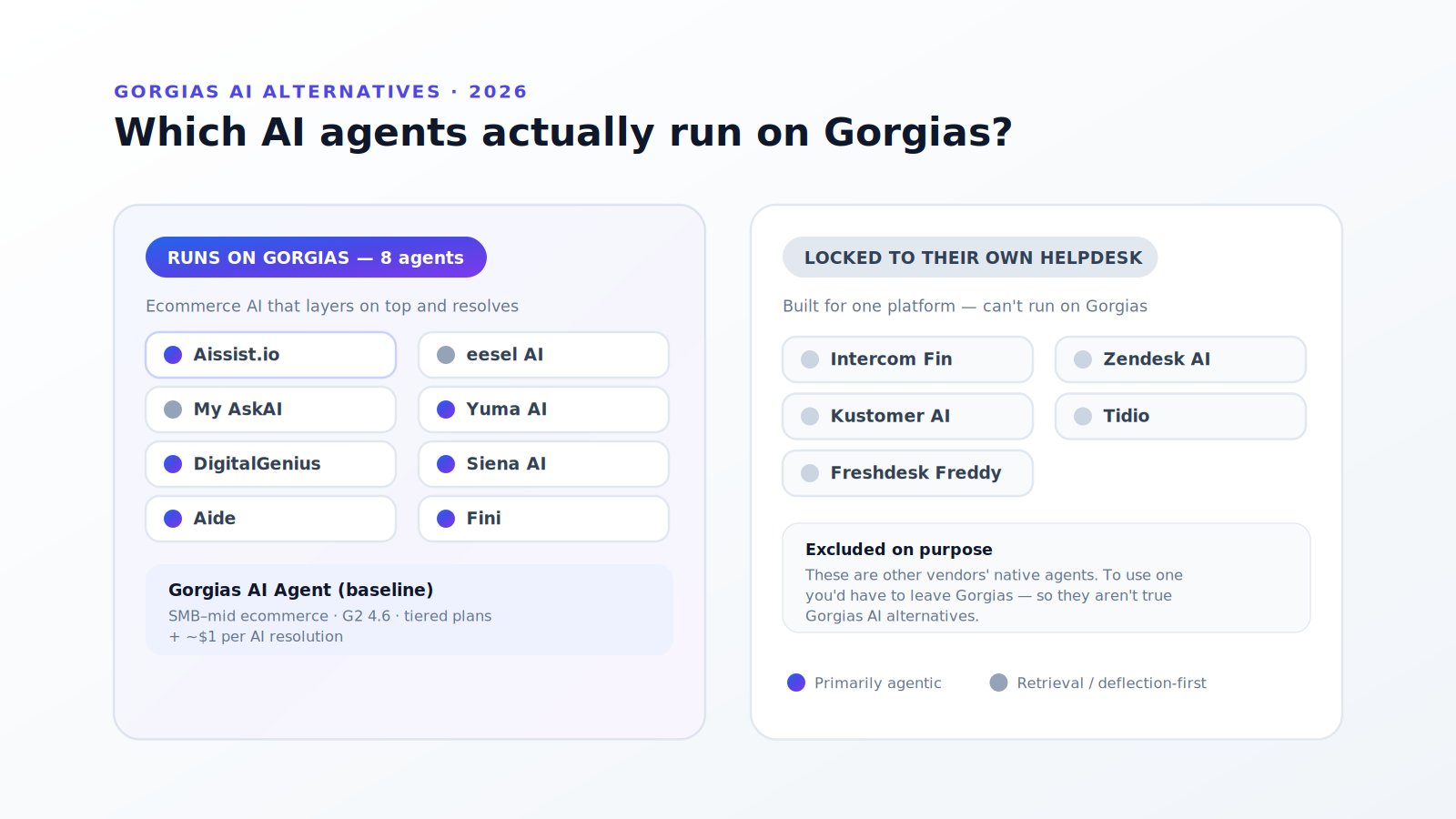The height and width of the screenshot is (819, 1456).
Task: Select the eesel AI chip
Action: pyautogui.click(x=543, y=355)
